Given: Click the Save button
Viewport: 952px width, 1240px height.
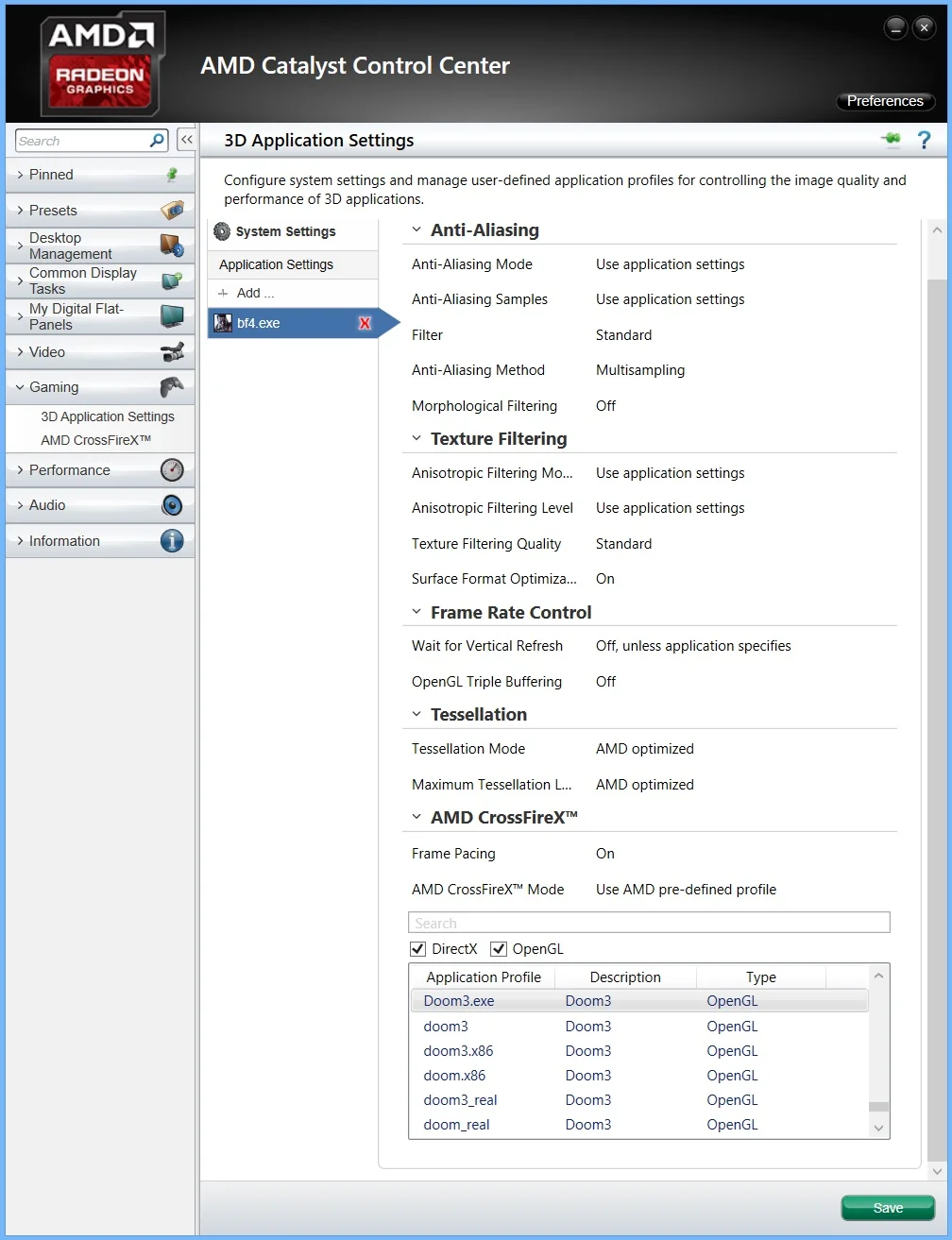Looking at the screenshot, I should pyautogui.click(x=888, y=1208).
